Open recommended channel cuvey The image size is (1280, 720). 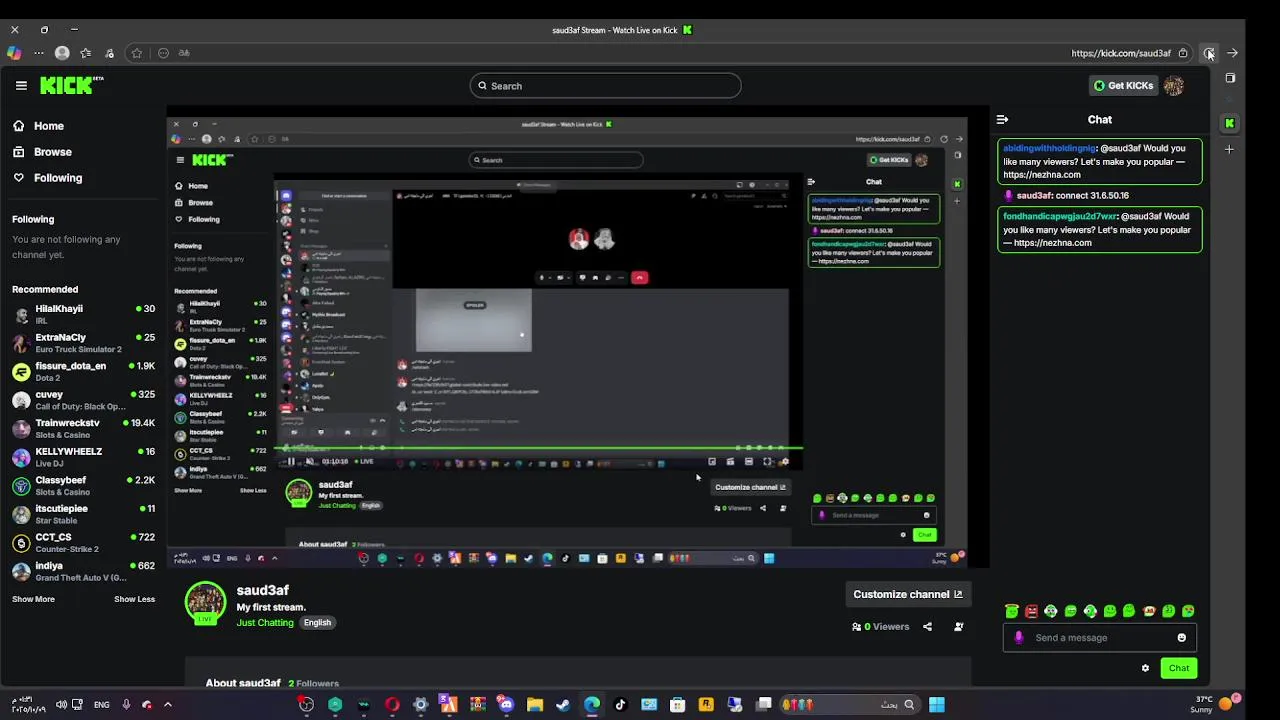(83, 400)
